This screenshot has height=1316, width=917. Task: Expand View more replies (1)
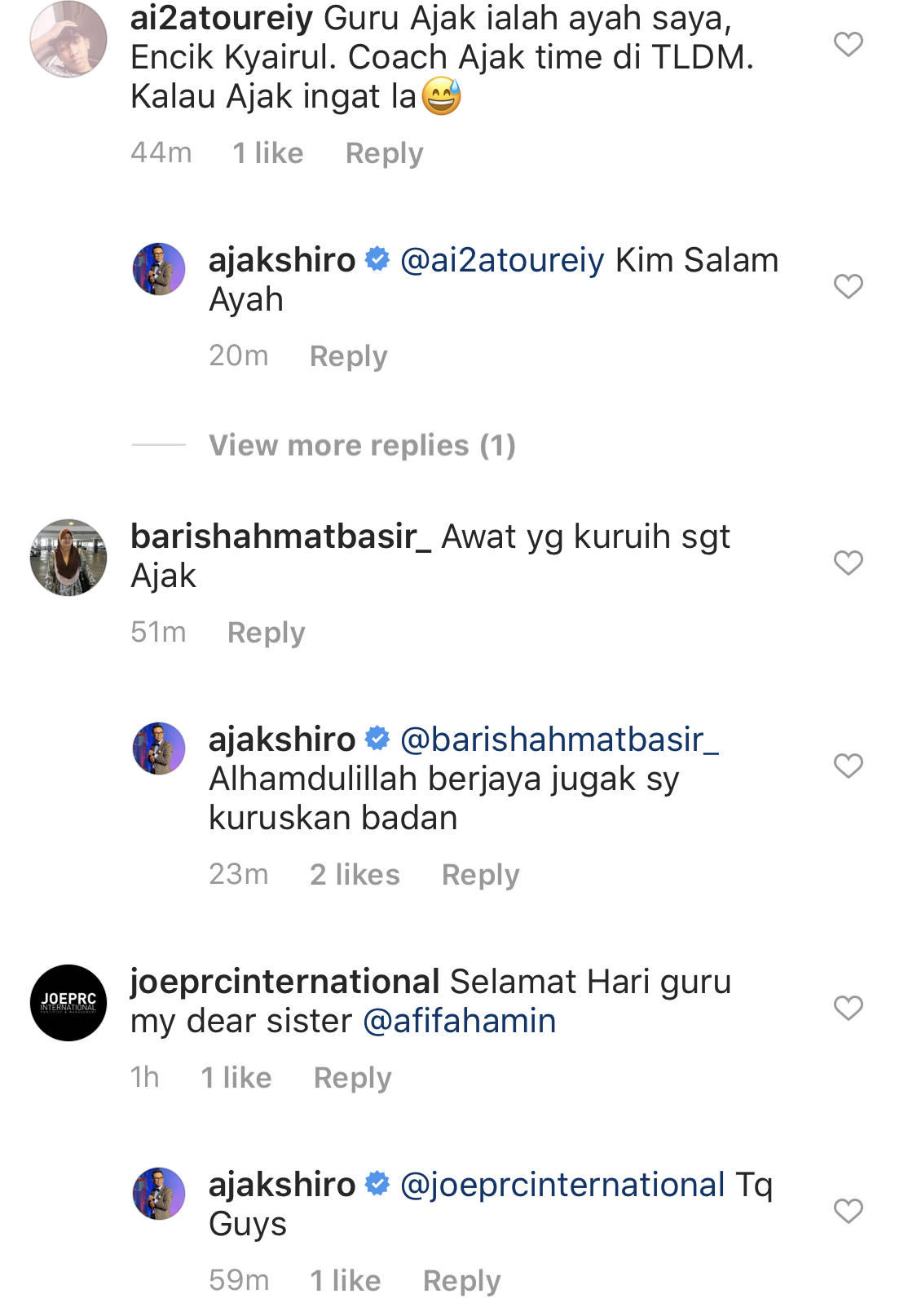click(x=362, y=445)
